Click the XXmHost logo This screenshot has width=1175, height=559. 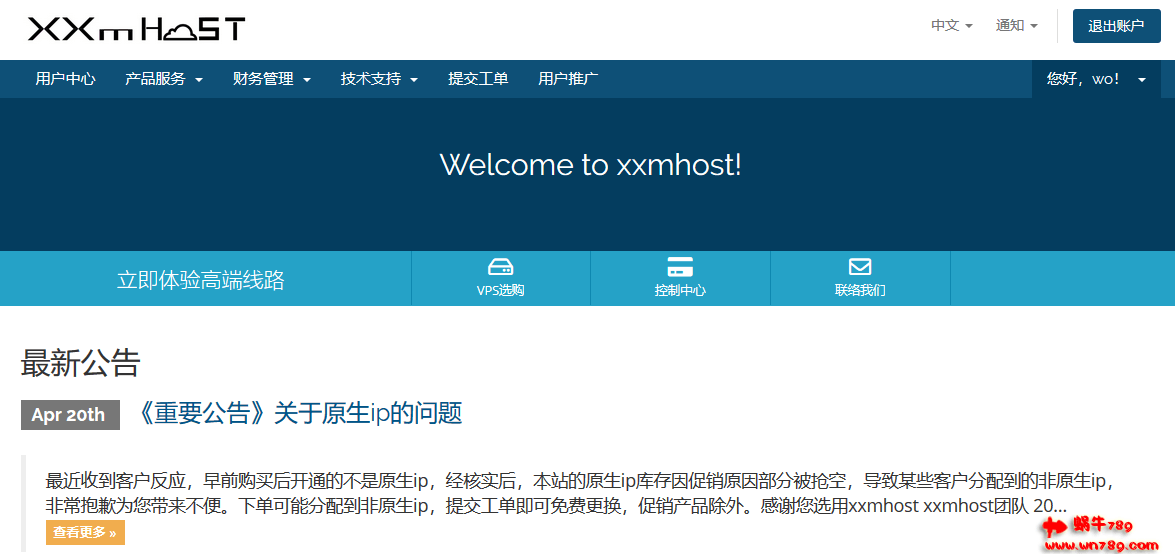(x=136, y=30)
